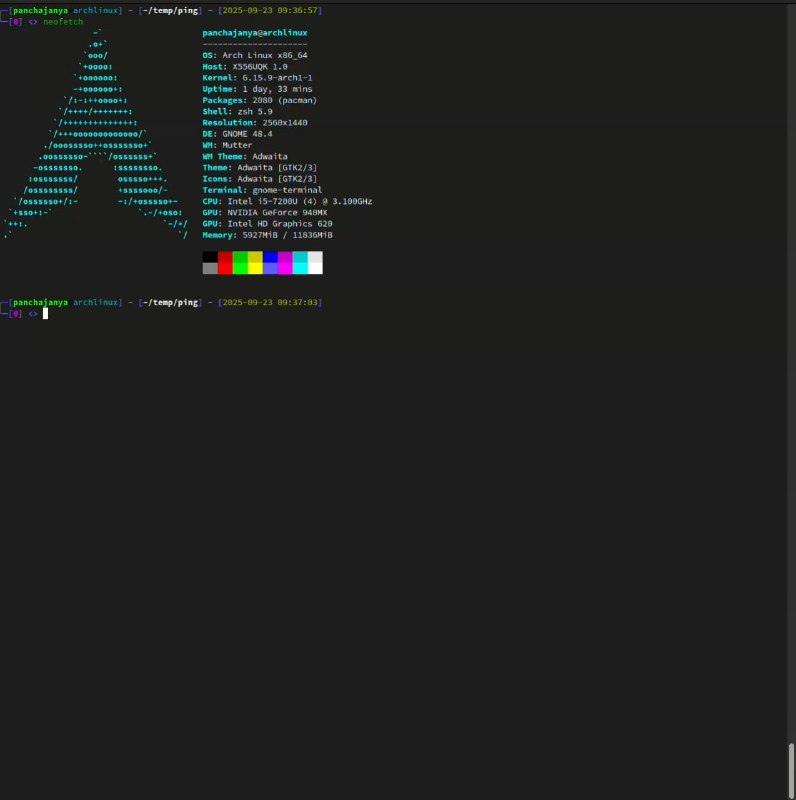Image resolution: width=796 pixels, height=800 pixels.
Task: Click the OS Arch Linux x86_64 line
Action: click(x=254, y=55)
